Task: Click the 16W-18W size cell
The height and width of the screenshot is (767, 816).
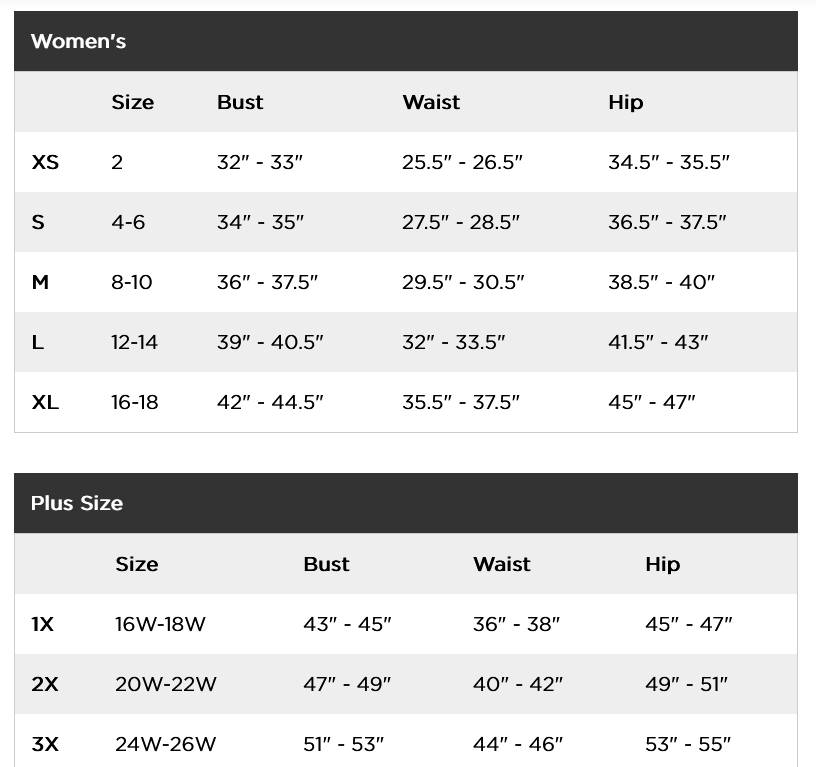Action: pos(160,624)
